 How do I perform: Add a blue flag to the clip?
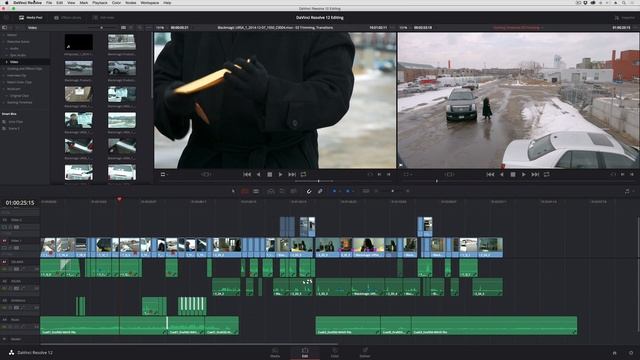(334, 191)
